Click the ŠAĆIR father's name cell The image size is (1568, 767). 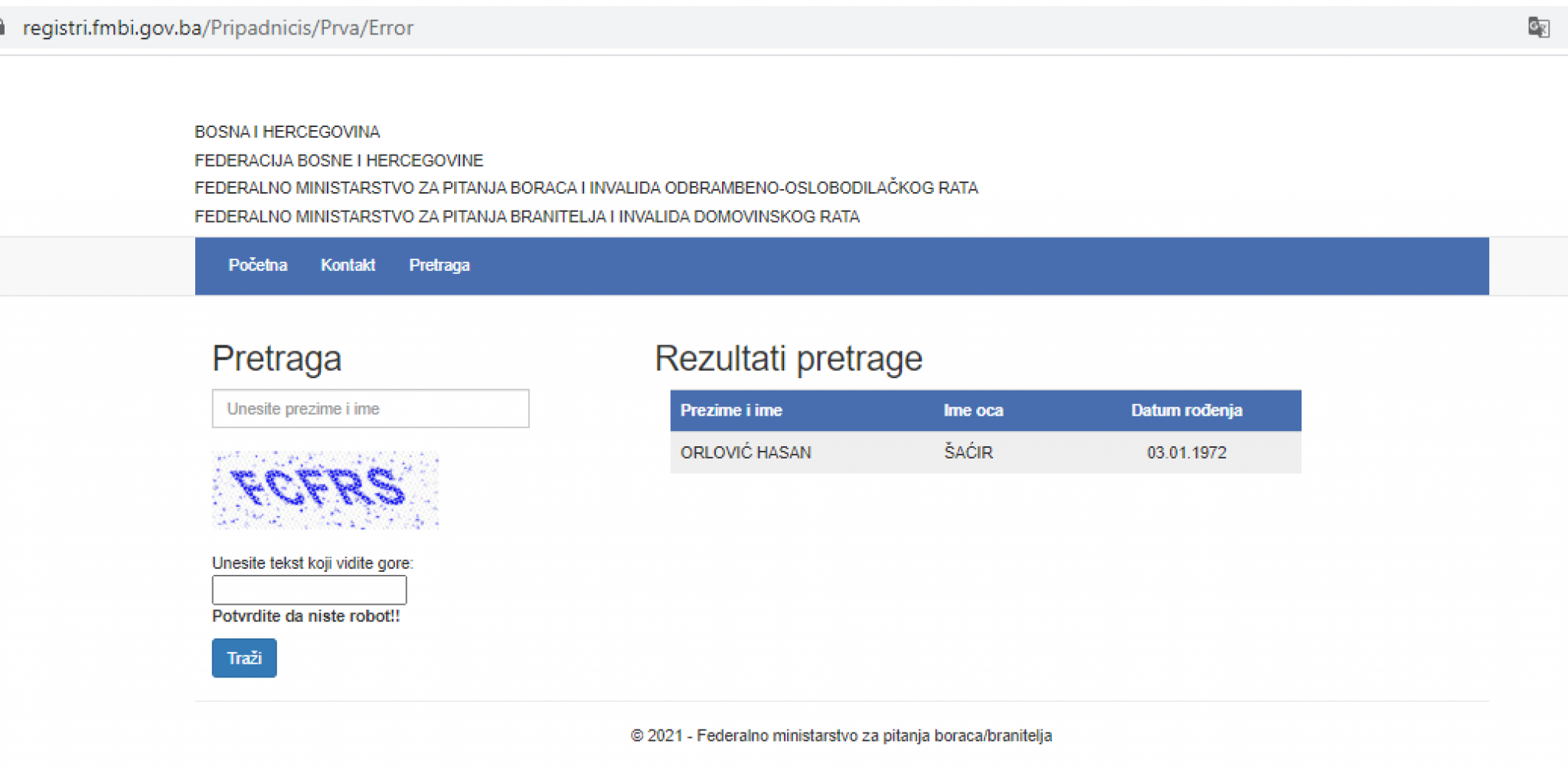[967, 452]
